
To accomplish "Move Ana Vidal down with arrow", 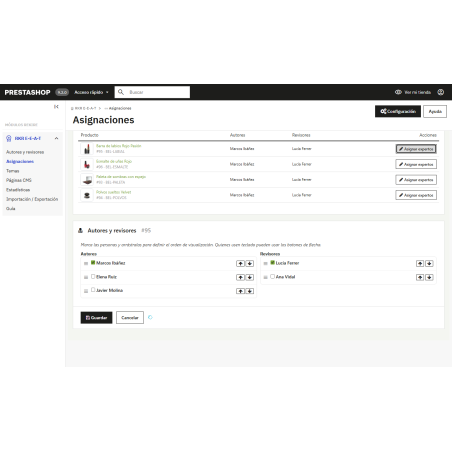I will point(429,277).
